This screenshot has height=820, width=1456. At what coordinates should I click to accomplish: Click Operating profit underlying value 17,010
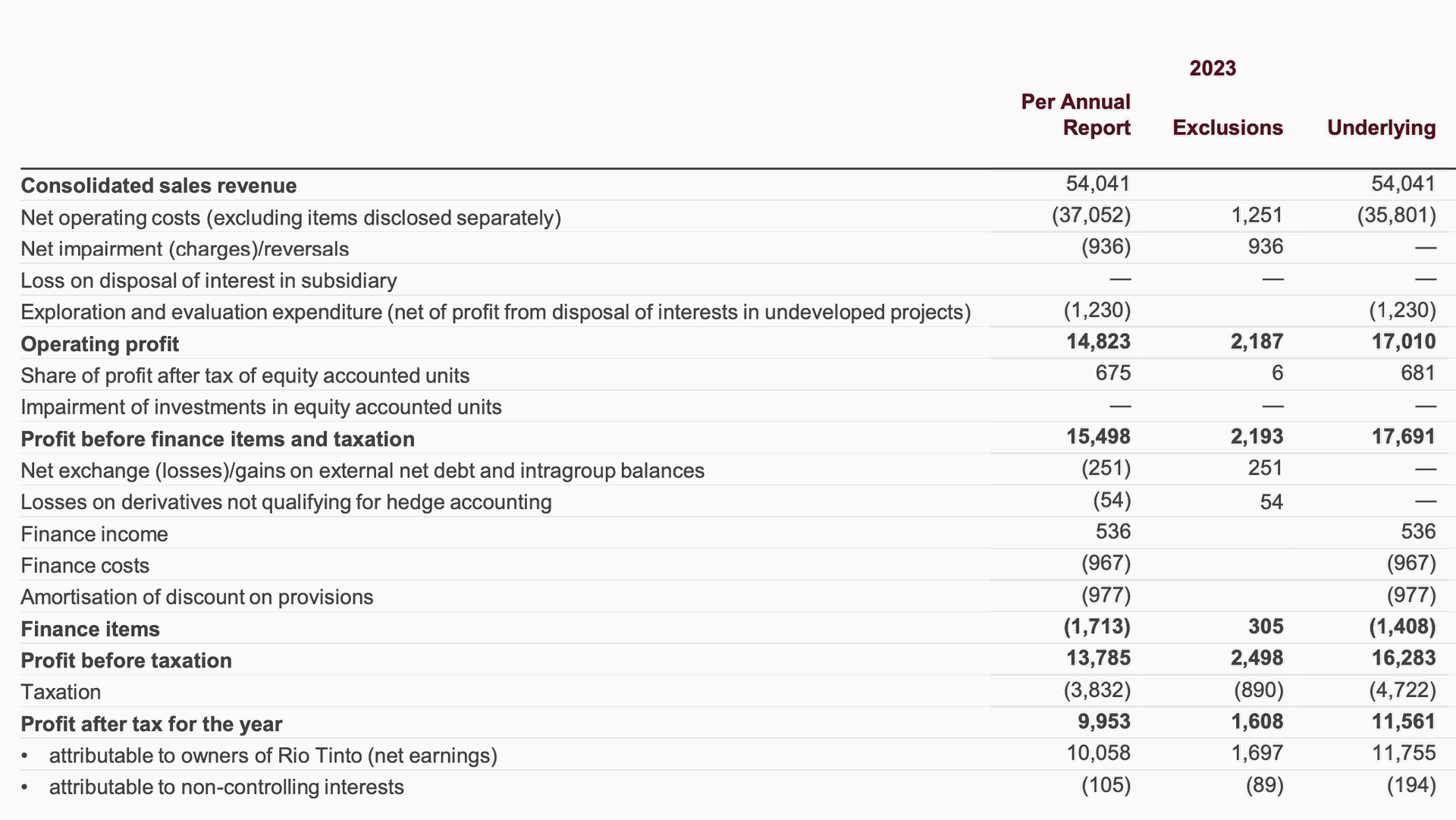pyautogui.click(x=1403, y=341)
